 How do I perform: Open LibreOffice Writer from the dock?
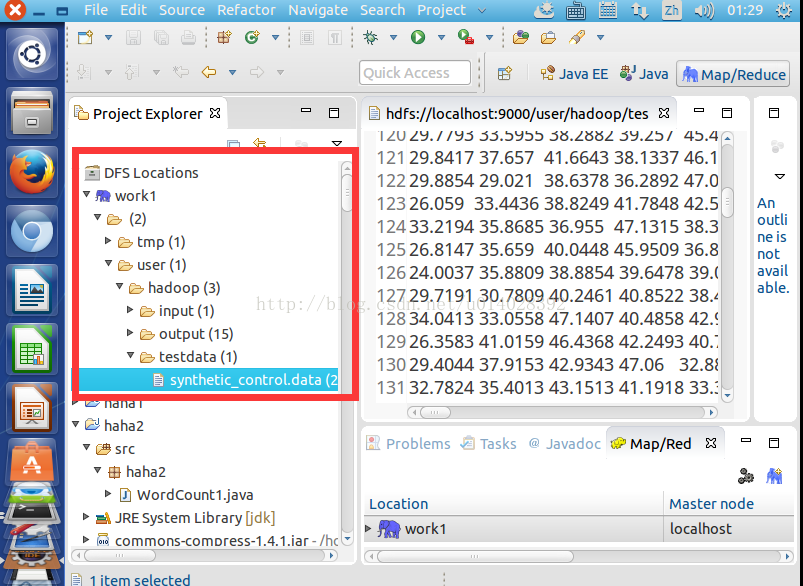(x=32, y=290)
